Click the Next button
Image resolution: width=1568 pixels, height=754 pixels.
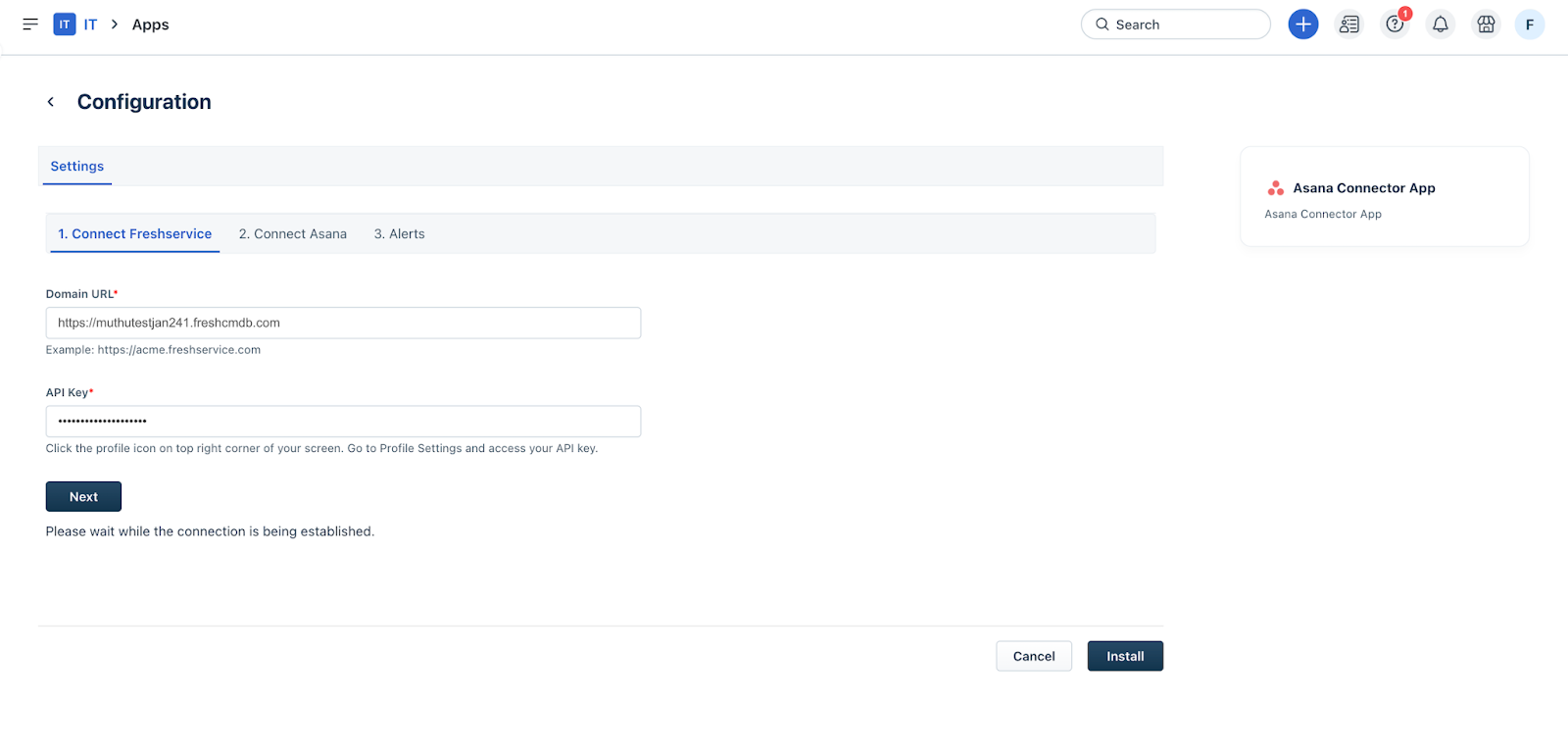click(83, 496)
